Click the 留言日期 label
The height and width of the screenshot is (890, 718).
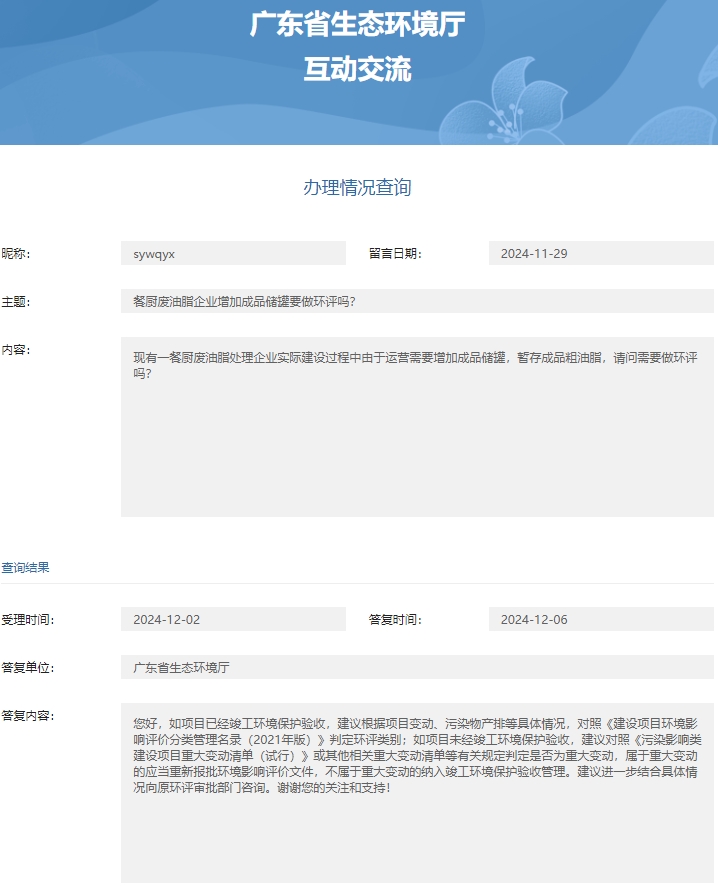pyautogui.click(x=396, y=254)
